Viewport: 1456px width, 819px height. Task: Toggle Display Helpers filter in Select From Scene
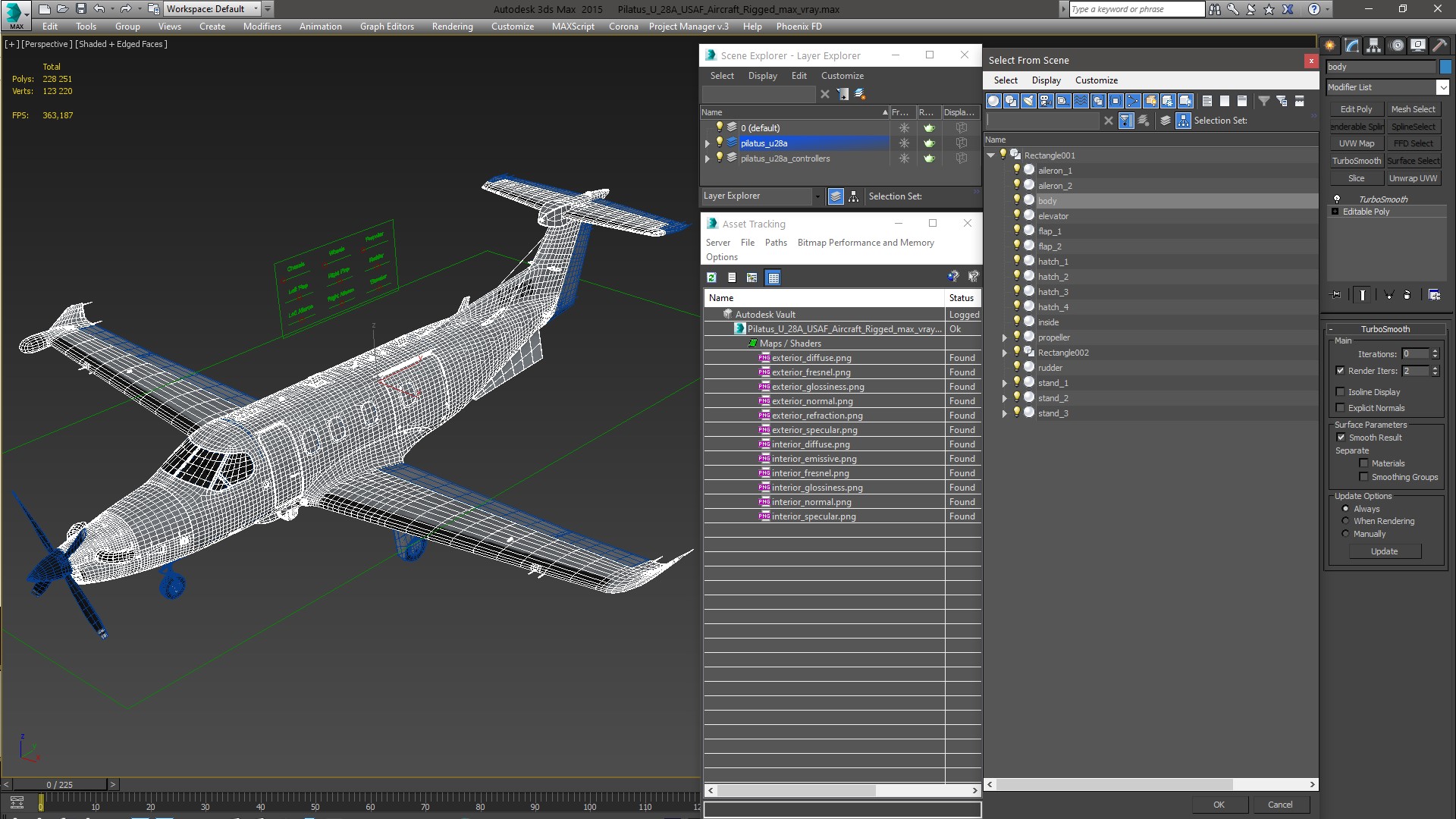coord(1063,101)
